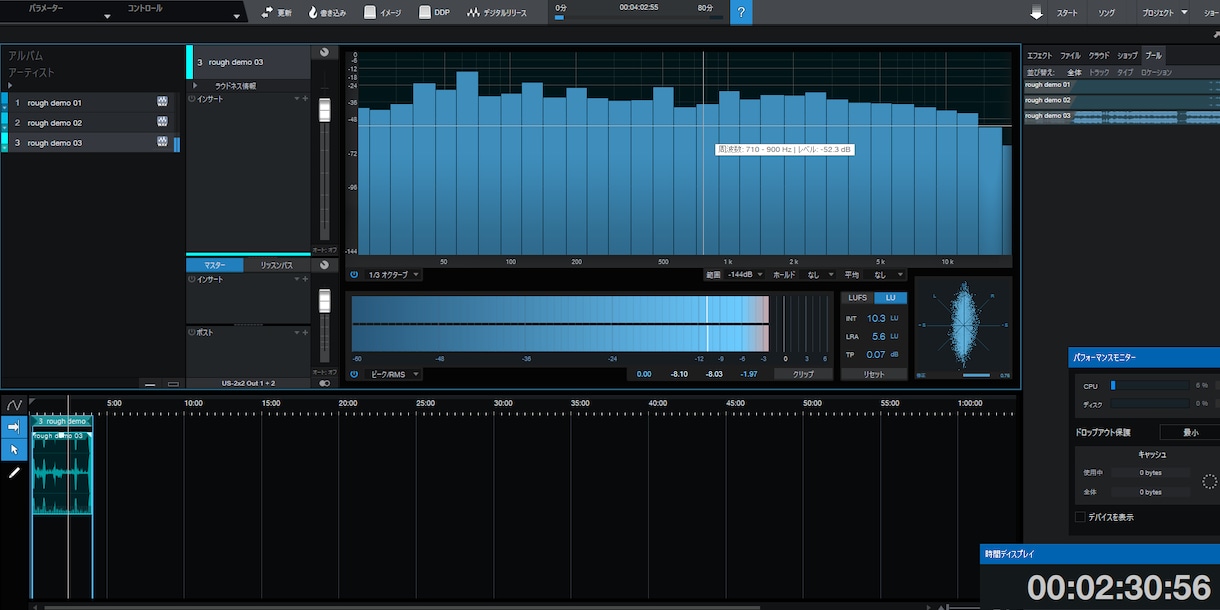
Task: Toggle master ポスト bypass power button
Action: 192,331
